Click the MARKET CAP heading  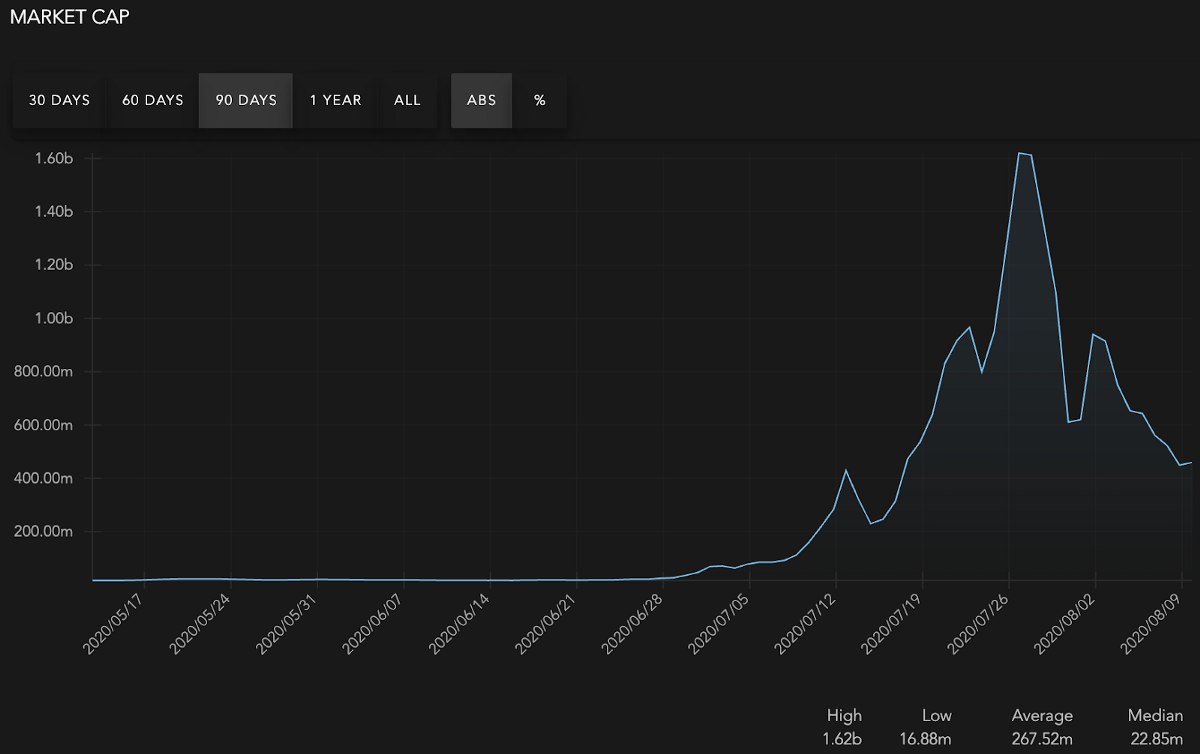tap(69, 17)
